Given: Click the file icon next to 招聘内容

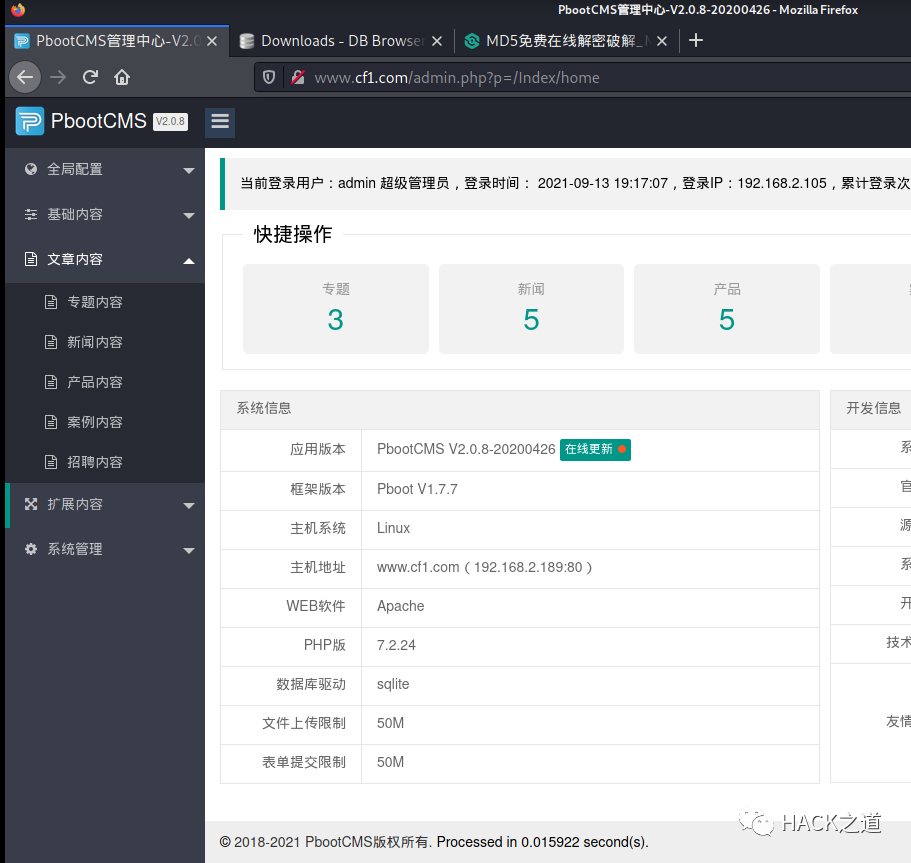Looking at the screenshot, I should pos(51,462).
